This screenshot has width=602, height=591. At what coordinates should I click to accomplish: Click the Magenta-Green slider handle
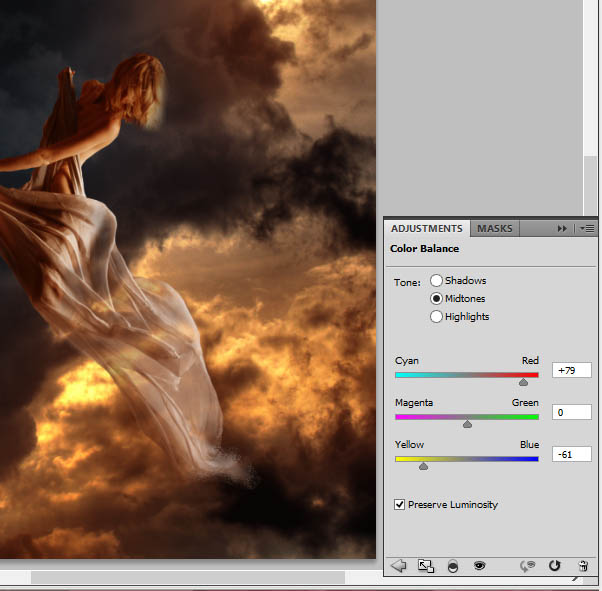coord(467,424)
